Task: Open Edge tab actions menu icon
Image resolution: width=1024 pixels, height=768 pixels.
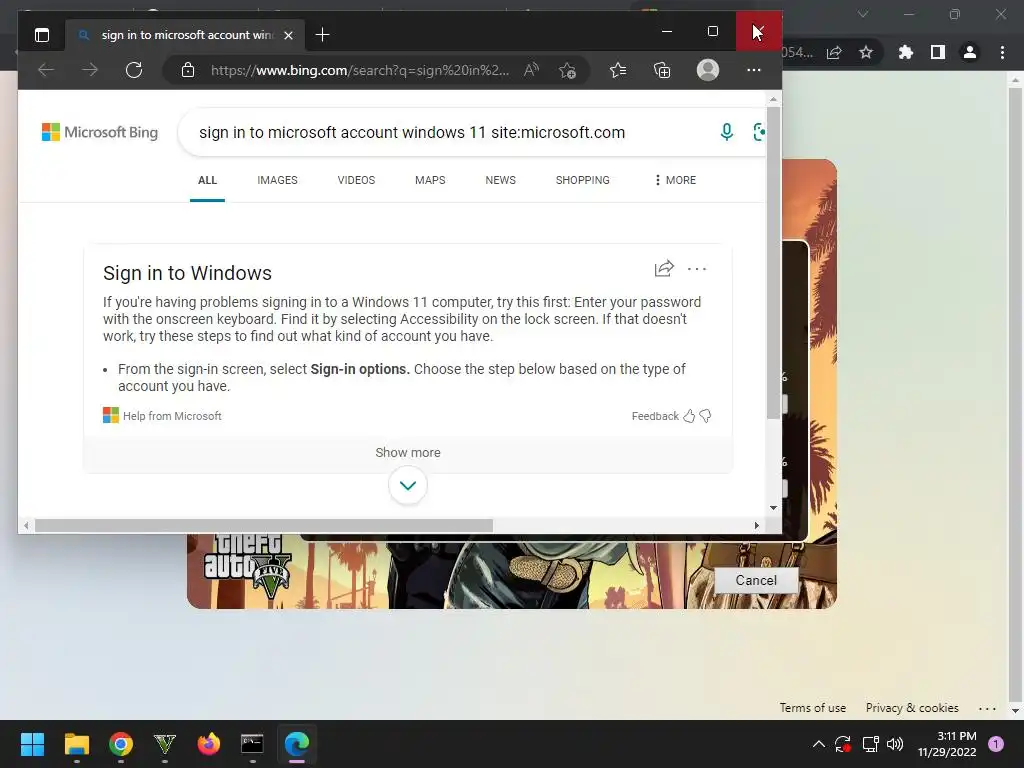Action: pyautogui.click(x=42, y=35)
